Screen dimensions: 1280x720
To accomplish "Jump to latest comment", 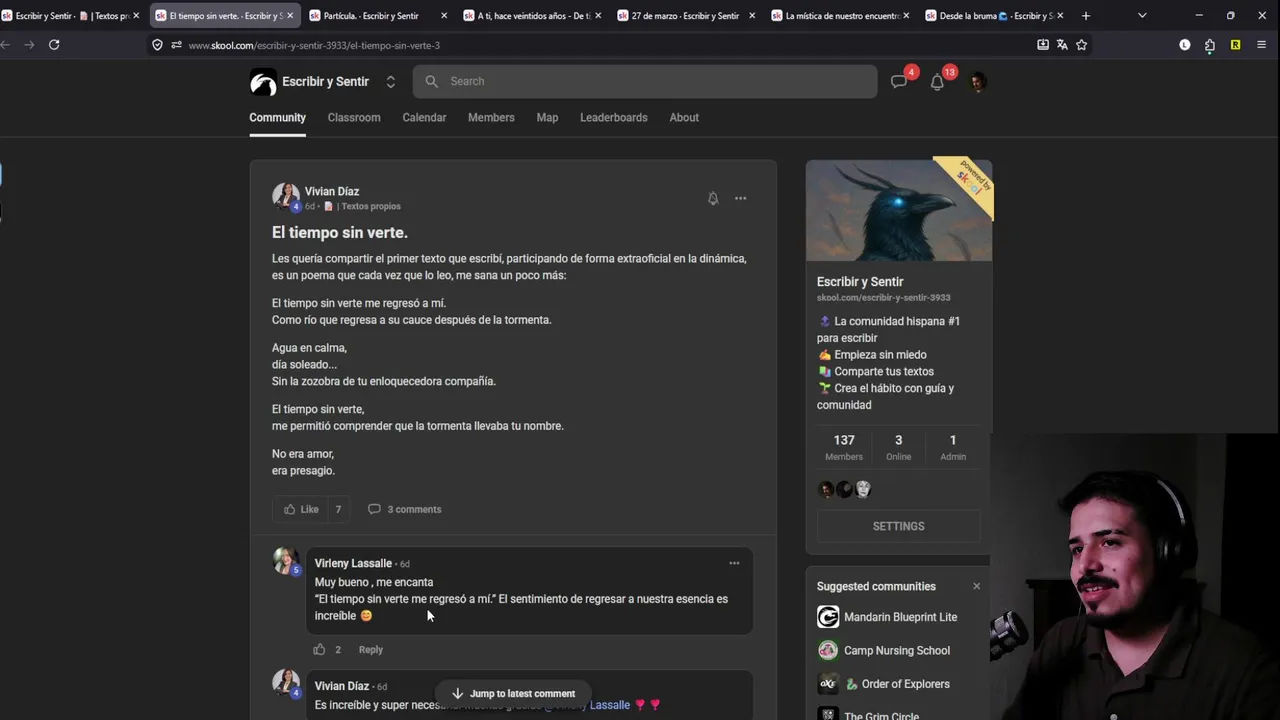I will 513,693.
